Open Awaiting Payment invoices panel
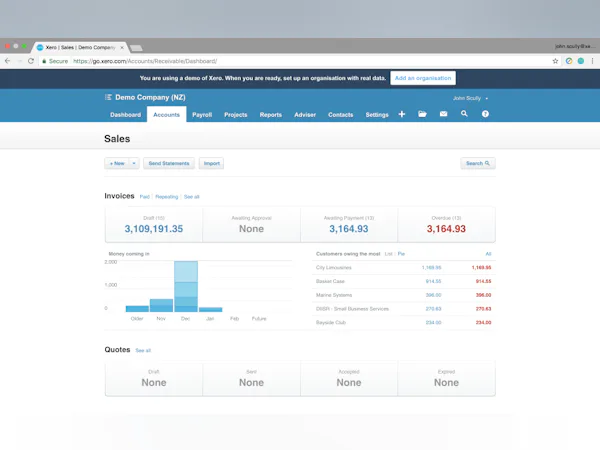Viewport: 600px width, 450px height. point(349,225)
